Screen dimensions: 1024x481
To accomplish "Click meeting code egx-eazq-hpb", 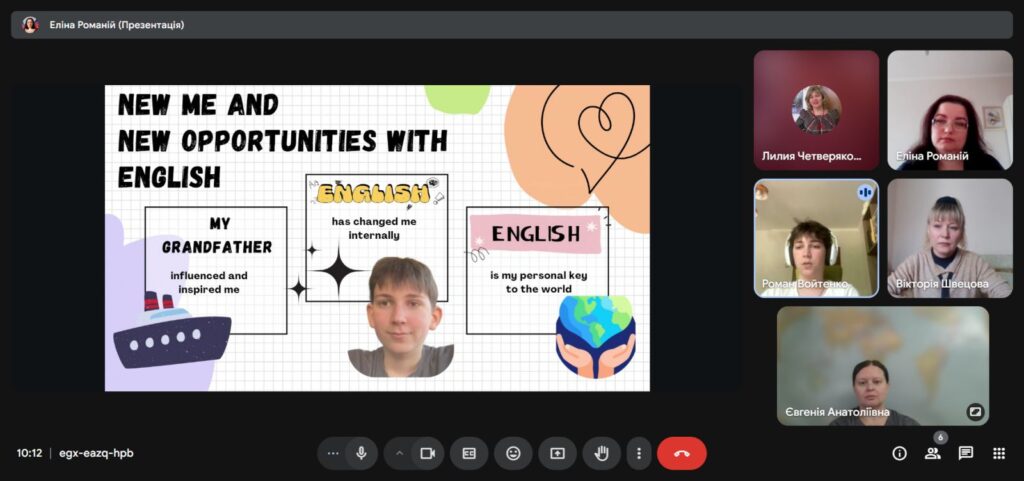I will [x=96, y=453].
